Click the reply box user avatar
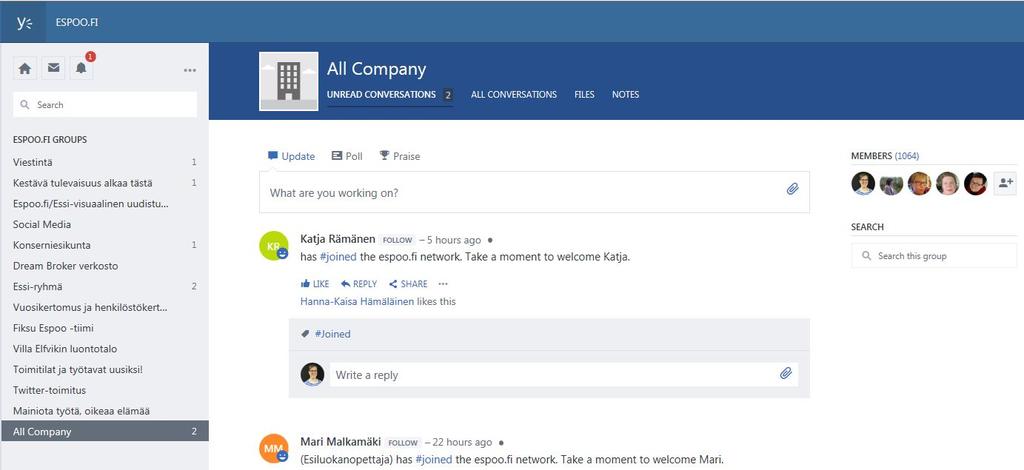Image resolution: width=1024 pixels, height=470 pixels. pos(312,375)
